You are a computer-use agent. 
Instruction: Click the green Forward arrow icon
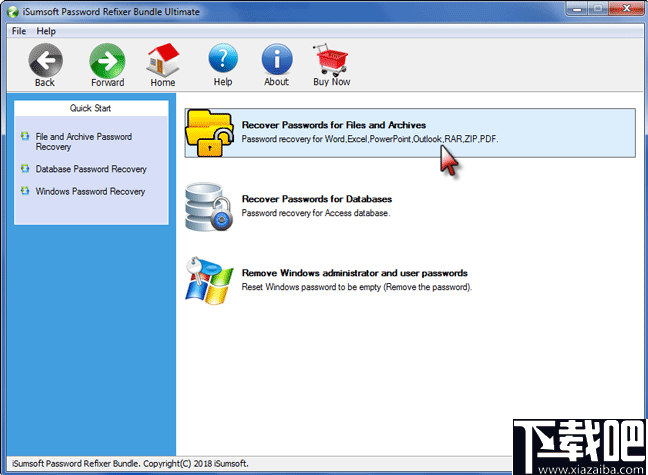click(x=107, y=60)
